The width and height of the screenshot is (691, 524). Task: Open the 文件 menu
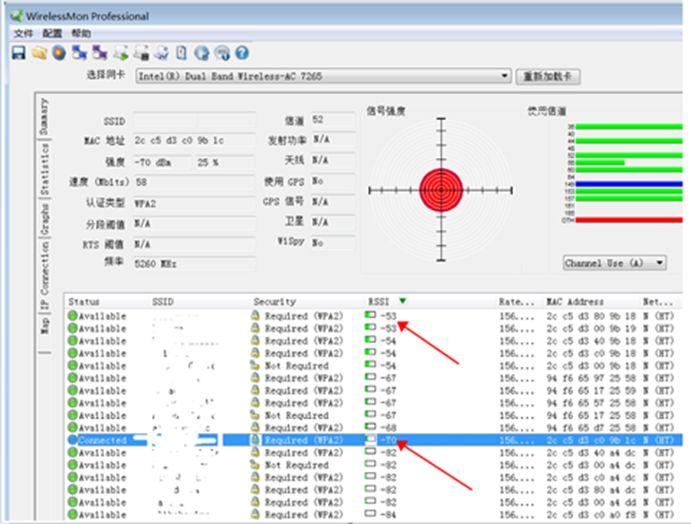pyautogui.click(x=23, y=33)
